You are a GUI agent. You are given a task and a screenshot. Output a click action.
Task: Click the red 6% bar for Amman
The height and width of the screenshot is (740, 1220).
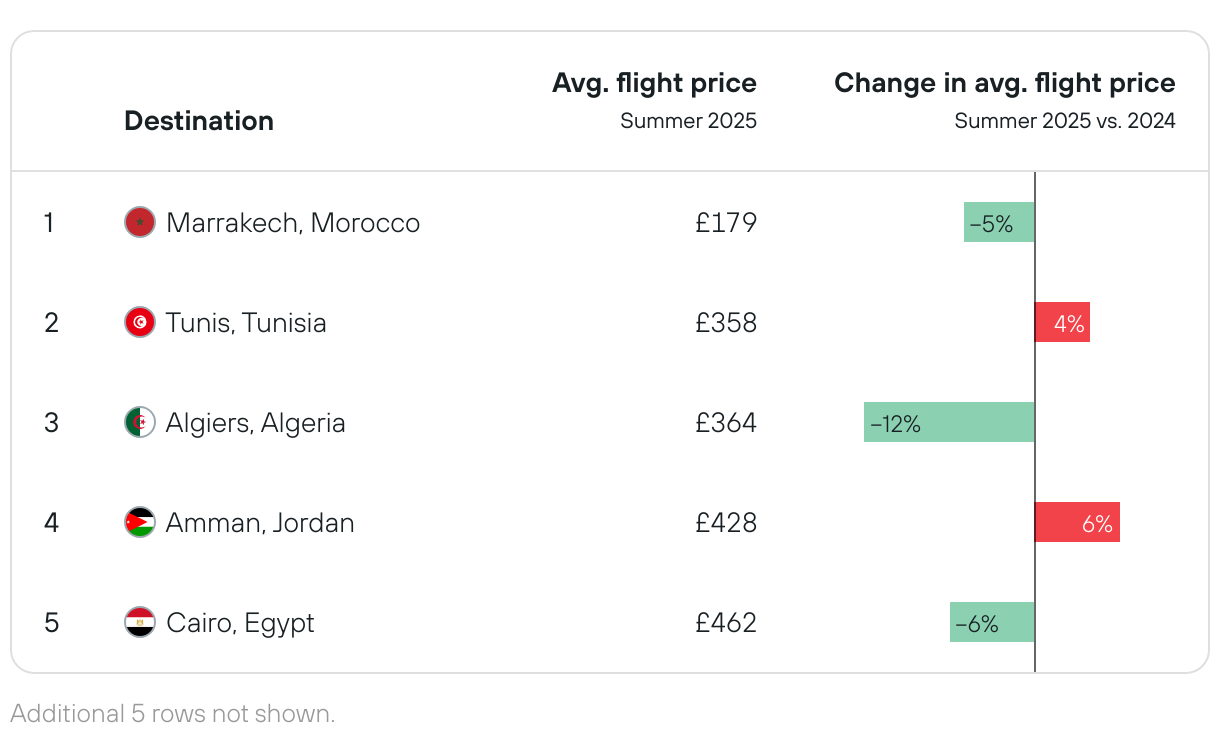(x=1077, y=522)
